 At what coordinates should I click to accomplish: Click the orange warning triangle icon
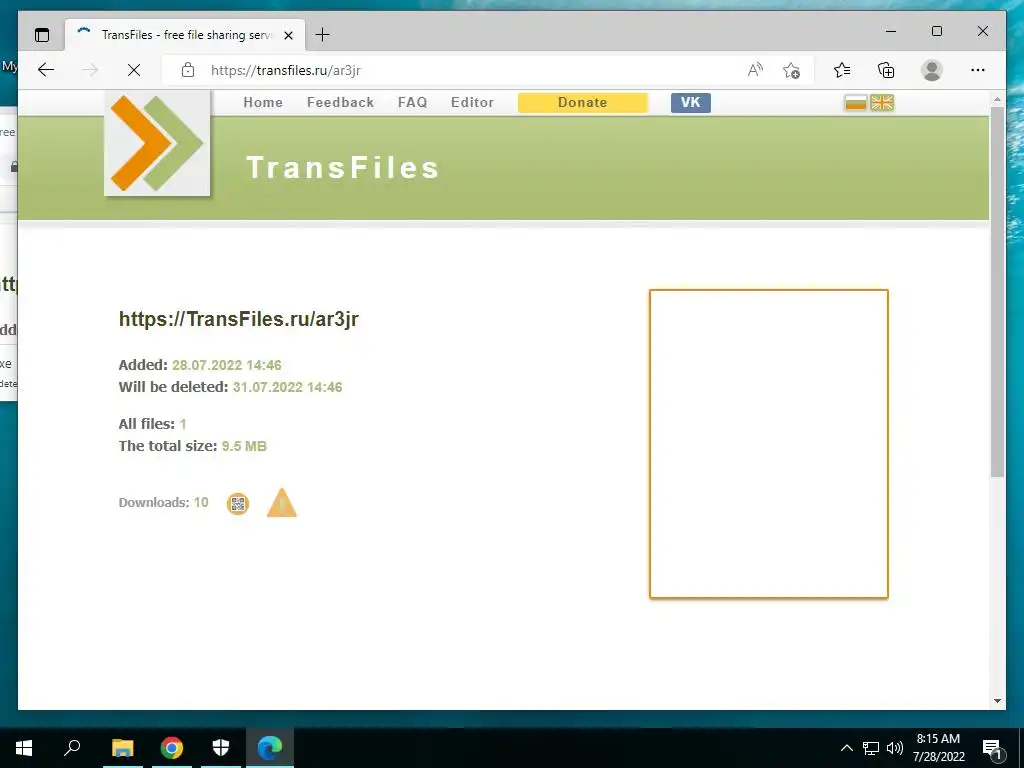[282, 503]
